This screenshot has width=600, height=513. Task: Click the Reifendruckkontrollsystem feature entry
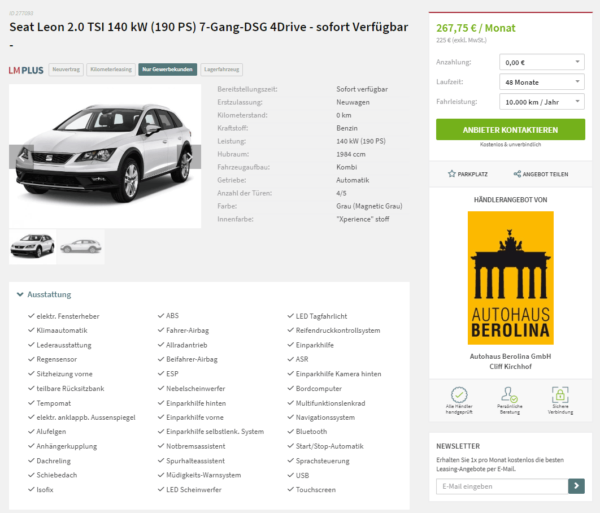pyautogui.click(x=338, y=330)
